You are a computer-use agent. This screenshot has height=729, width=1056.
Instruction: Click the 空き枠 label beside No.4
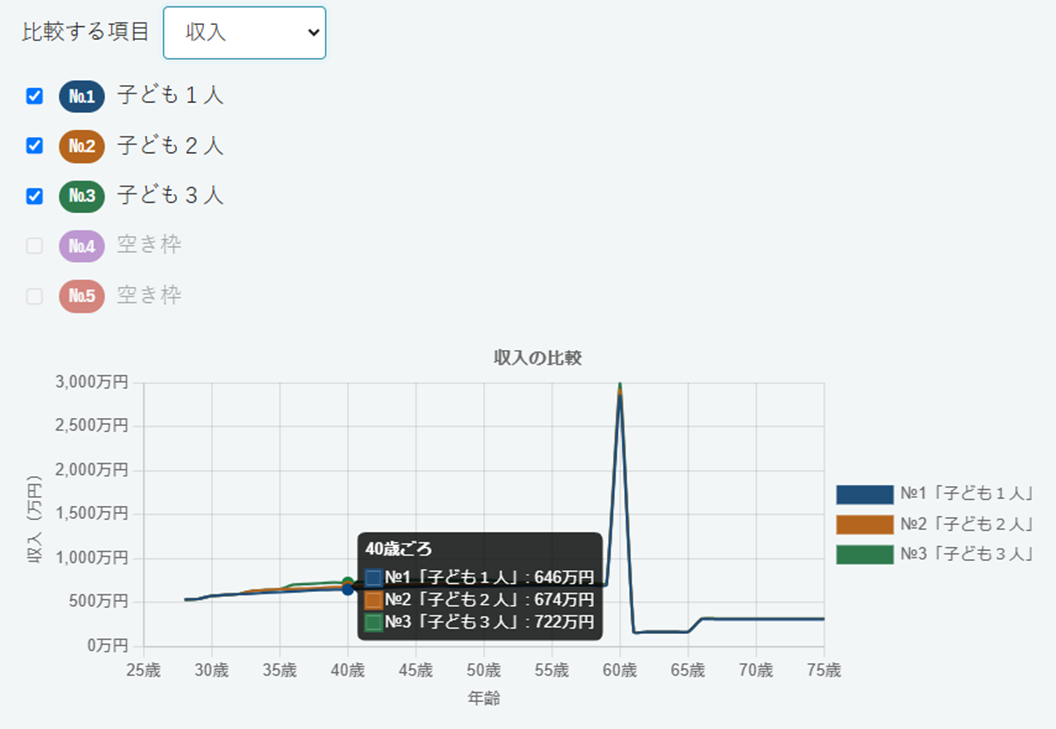150,245
